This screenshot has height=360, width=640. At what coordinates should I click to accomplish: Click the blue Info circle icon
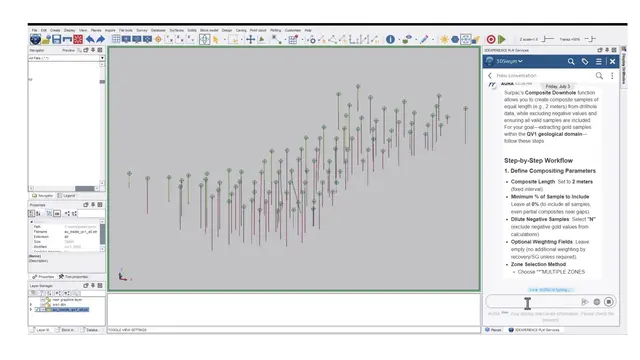[390, 39]
